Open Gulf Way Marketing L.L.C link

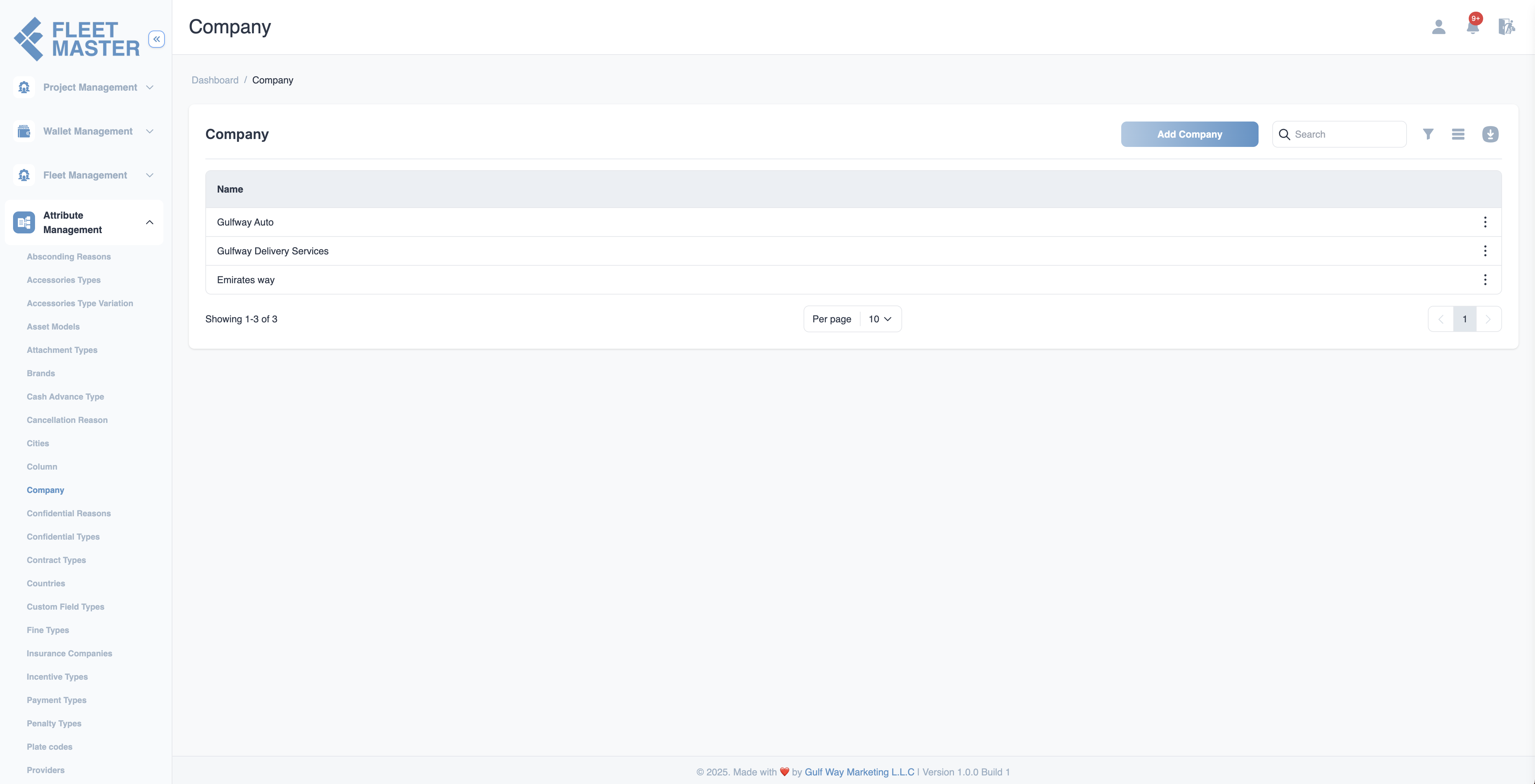(859, 772)
